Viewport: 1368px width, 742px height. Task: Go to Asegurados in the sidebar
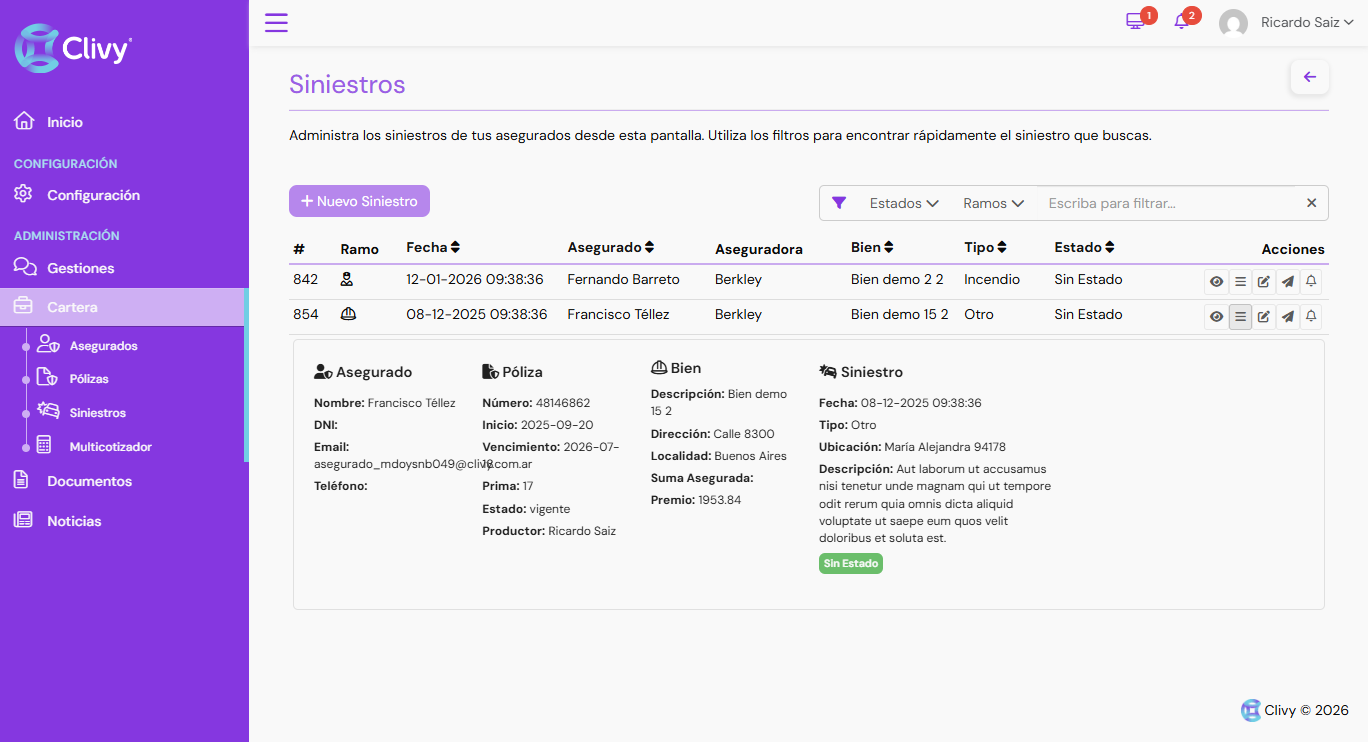click(x=103, y=346)
